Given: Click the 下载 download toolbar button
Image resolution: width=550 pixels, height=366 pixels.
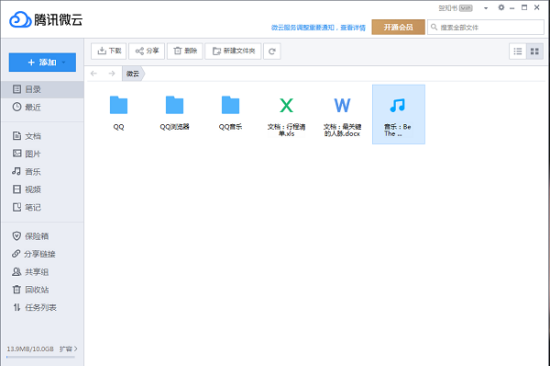Looking at the screenshot, I should coord(109,51).
